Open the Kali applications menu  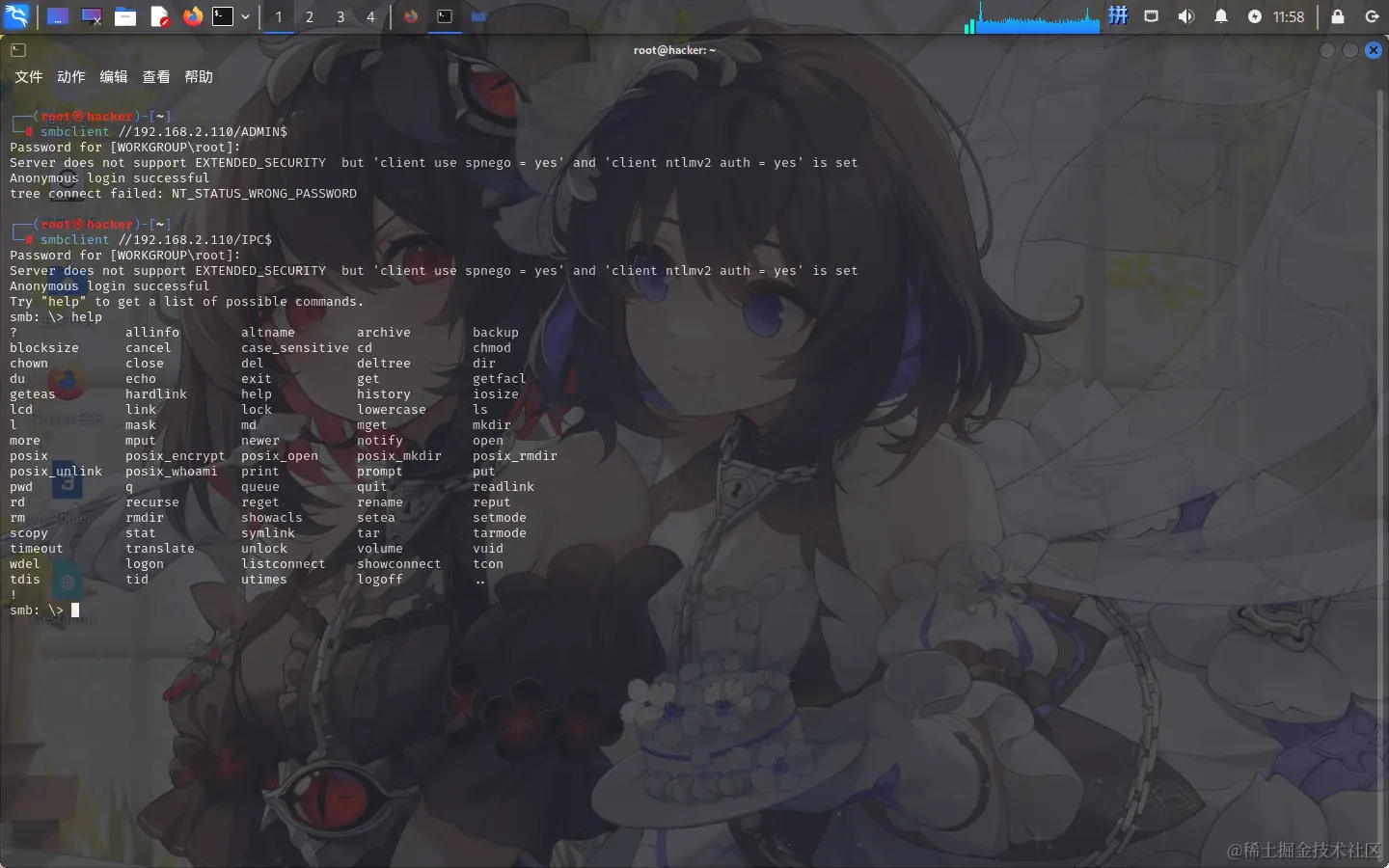tap(16, 16)
